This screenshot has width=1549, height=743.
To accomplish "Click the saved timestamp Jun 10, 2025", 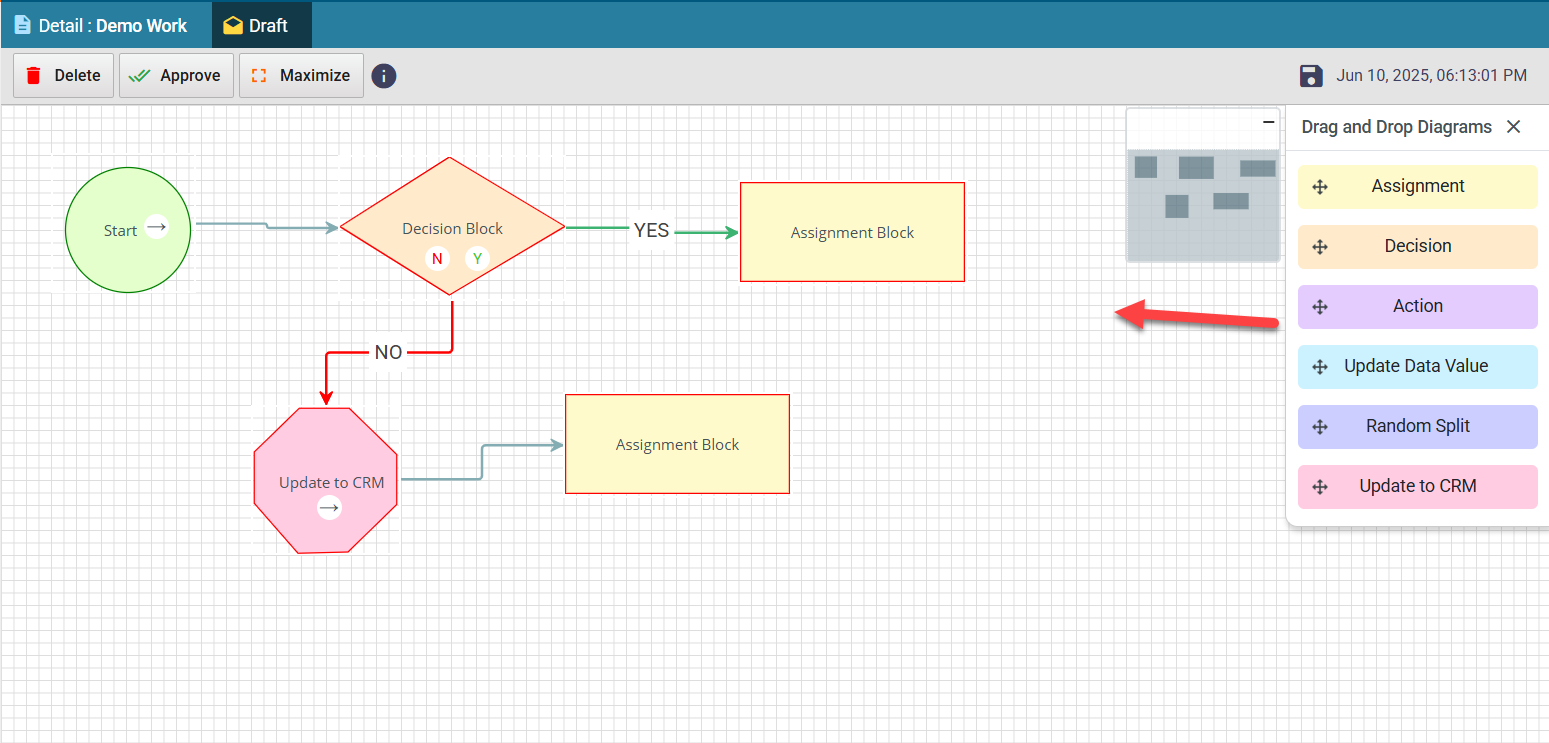I will point(1431,76).
